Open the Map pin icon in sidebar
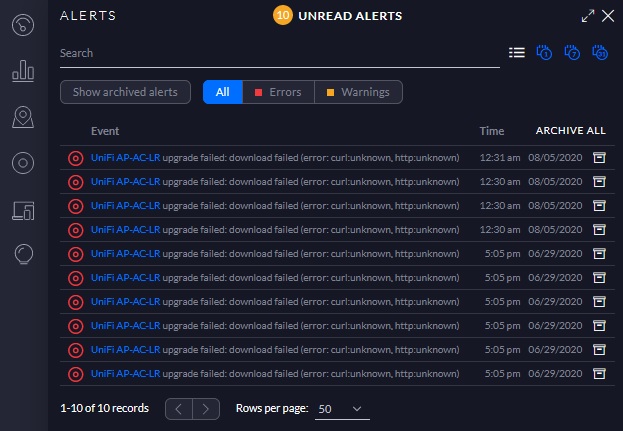Image resolution: width=623 pixels, height=431 pixels. [x=24, y=117]
